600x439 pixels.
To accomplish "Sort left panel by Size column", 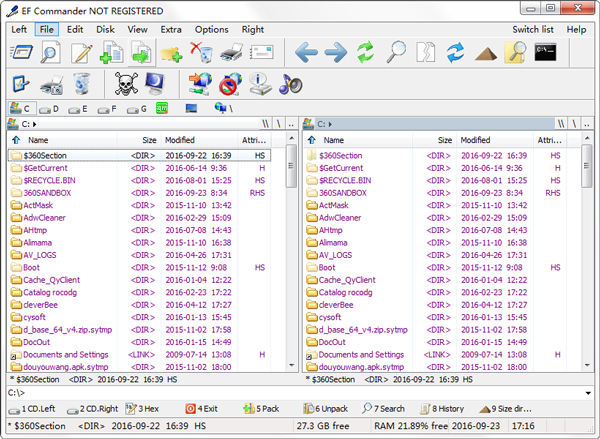I will 139,140.
